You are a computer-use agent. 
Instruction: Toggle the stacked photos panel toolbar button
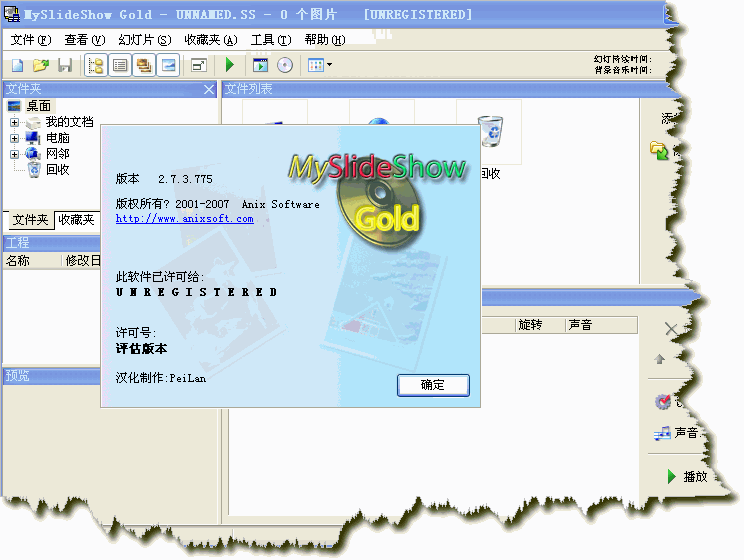pos(144,65)
